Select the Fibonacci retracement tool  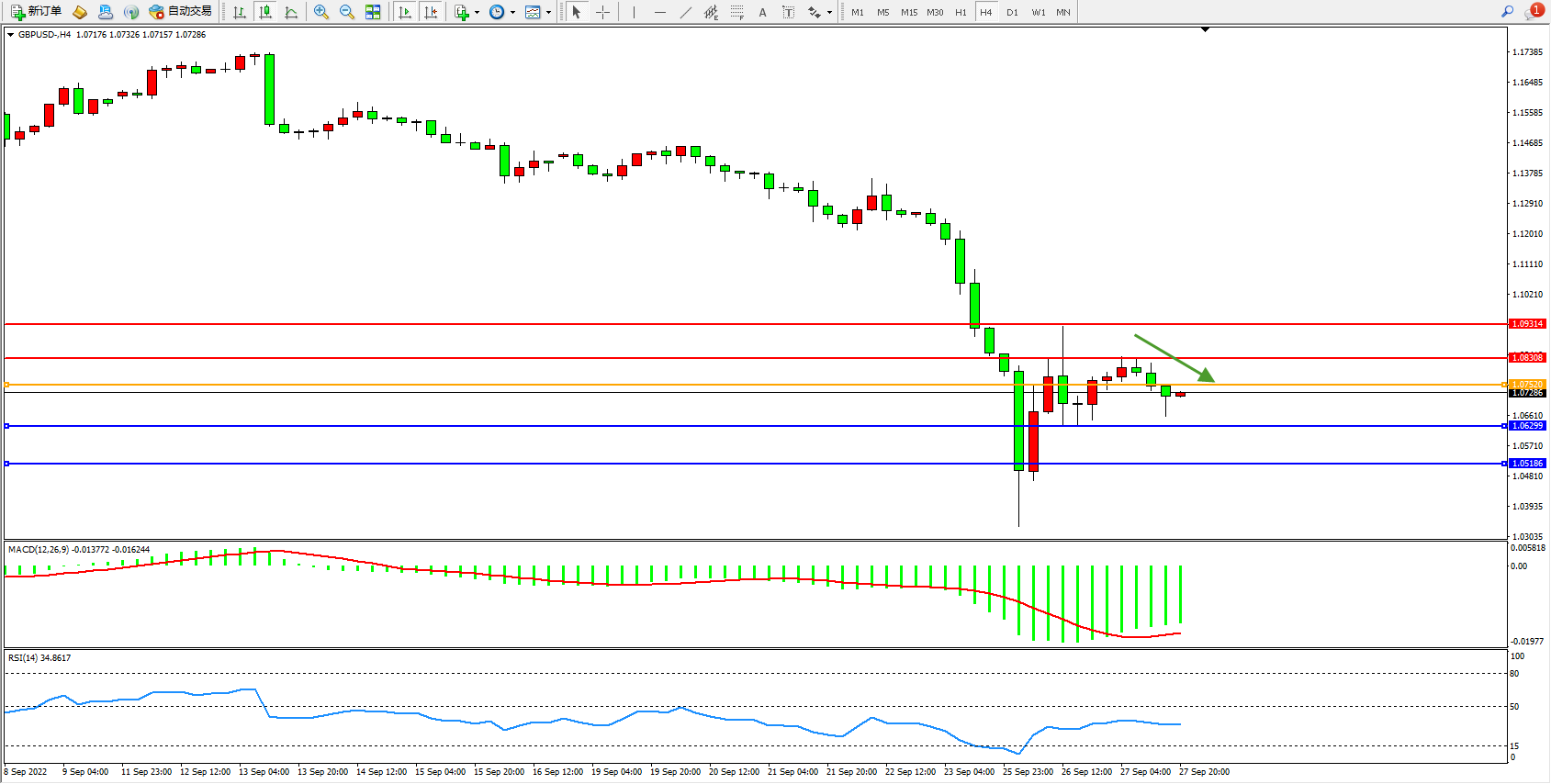coord(737,12)
